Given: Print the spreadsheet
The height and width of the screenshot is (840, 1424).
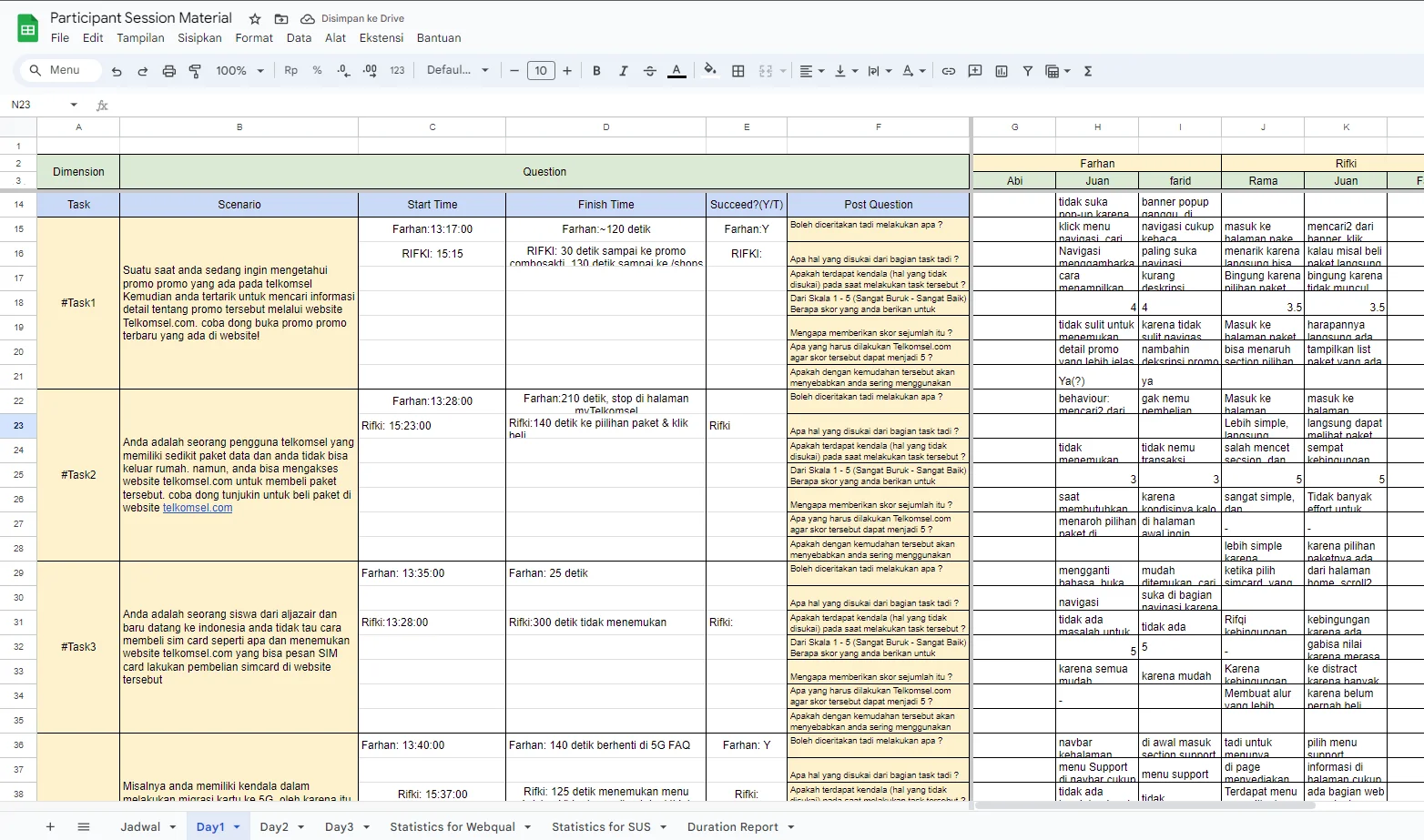Looking at the screenshot, I should coord(169,71).
